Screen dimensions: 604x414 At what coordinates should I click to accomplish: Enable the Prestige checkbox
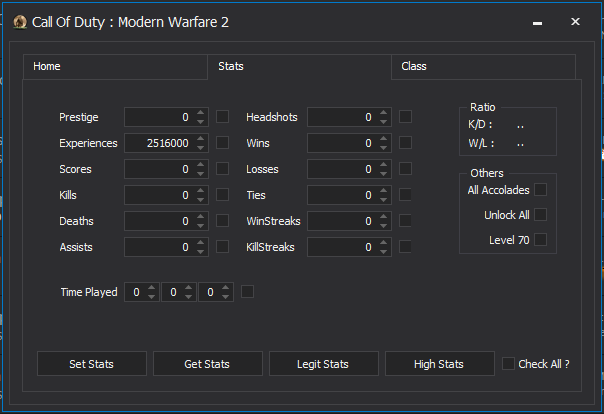pyautogui.click(x=222, y=117)
